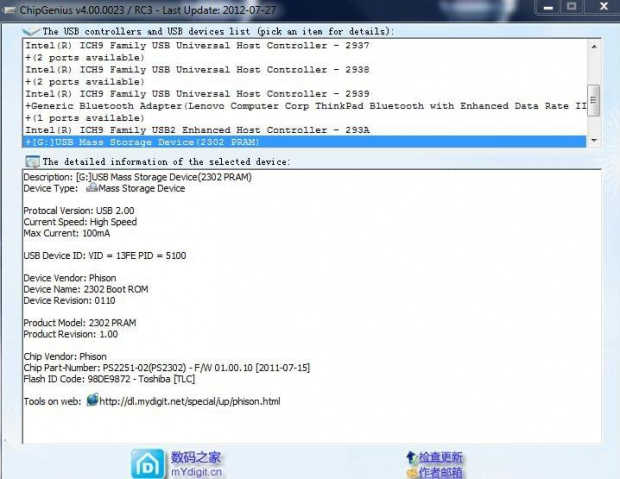This screenshot has width=620, height=479.
Task: Click the Chip Vendor Phison line
Action: point(65,356)
